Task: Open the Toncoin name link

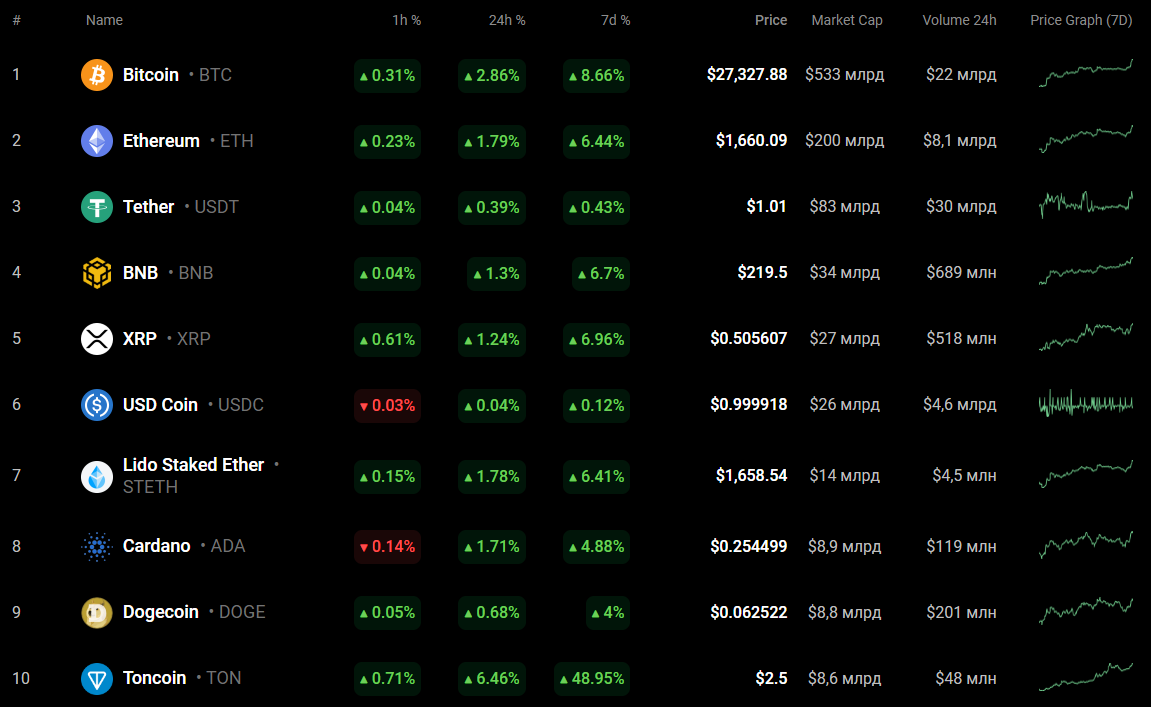Action: [154, 678]
